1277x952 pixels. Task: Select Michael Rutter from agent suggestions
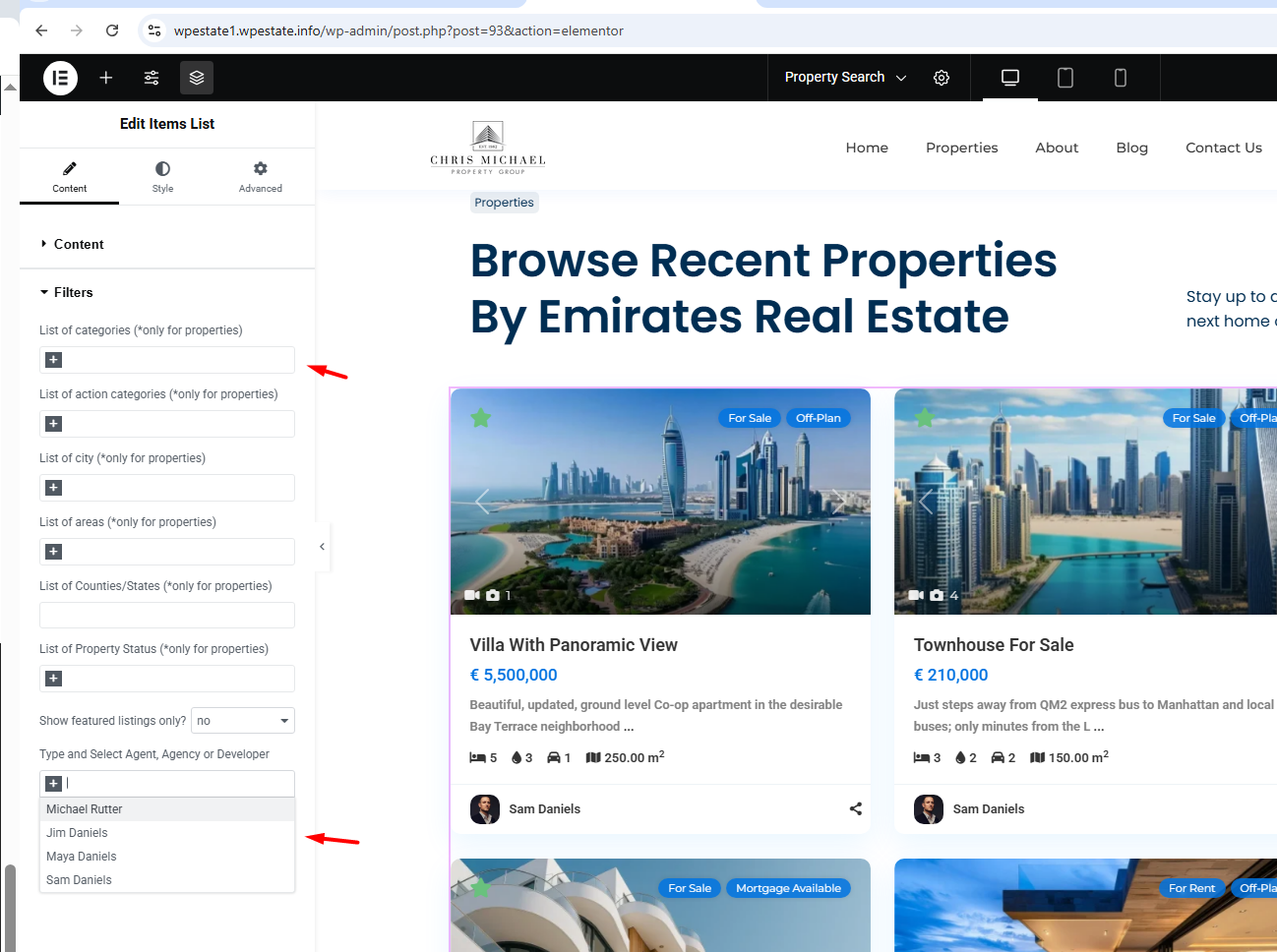85,809
